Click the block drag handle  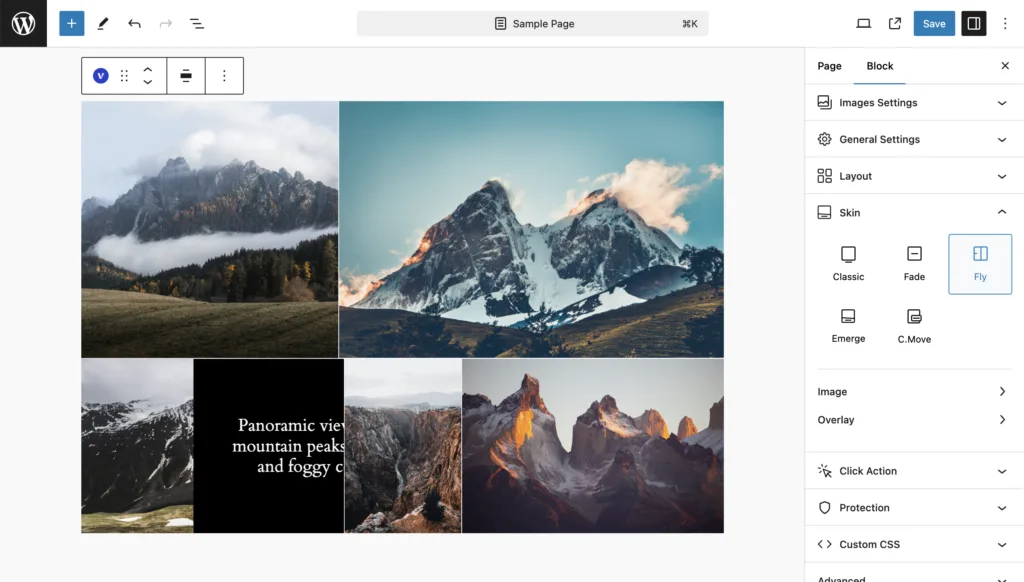(x=124, y=76)
